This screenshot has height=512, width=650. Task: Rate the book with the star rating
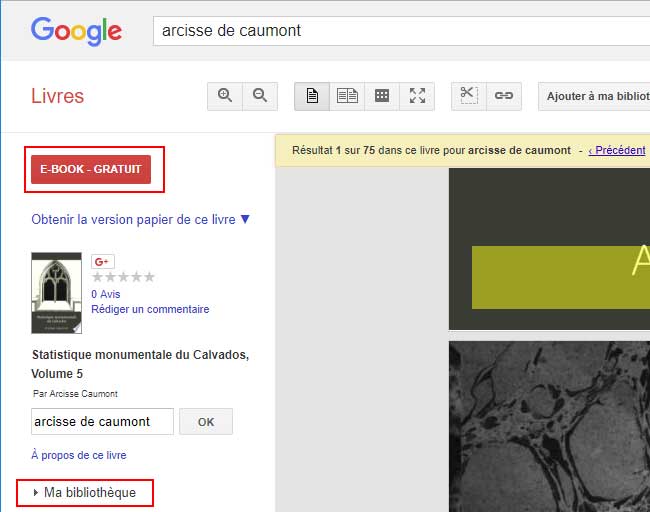123,277
